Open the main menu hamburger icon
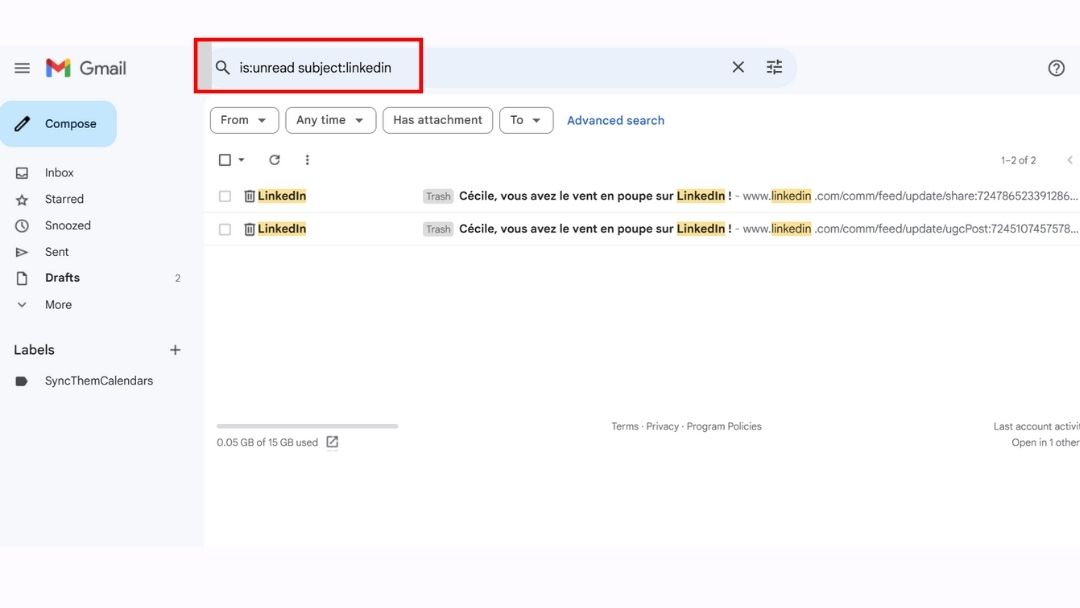The height and width of the screenshot is (608, 1080). (x=22, y=68)
